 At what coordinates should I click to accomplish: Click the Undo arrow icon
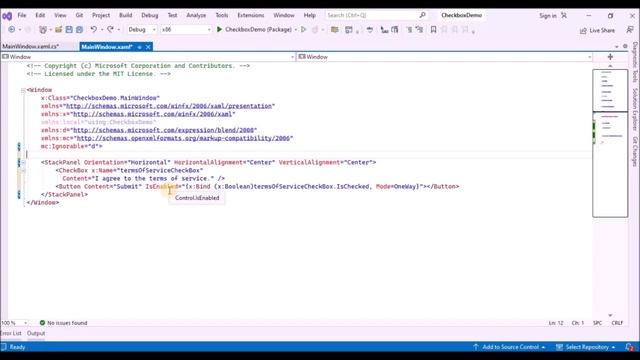[x=93, y=29]
